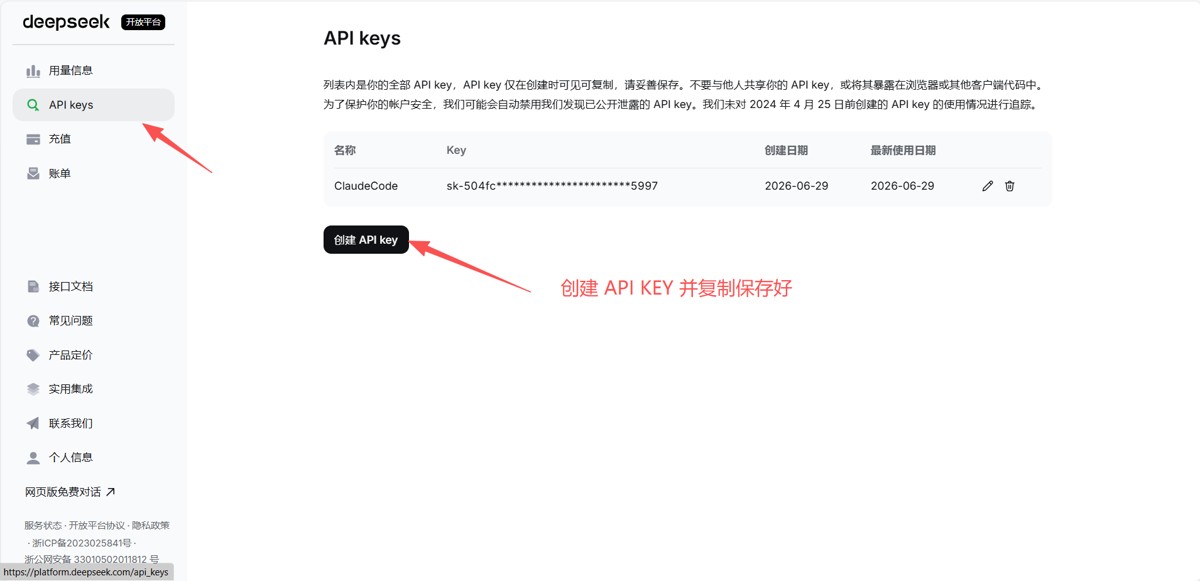This screenshot has height=581, width=1200.
Task: Click the trash delete icon for ClaudeCode key
Action: 1010,186
